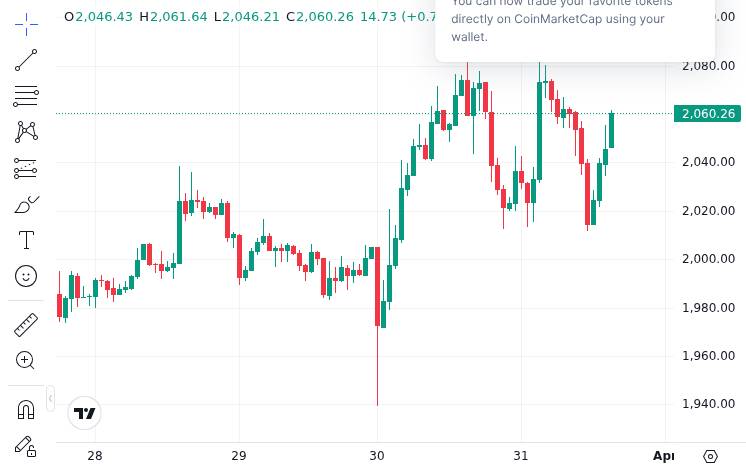Select the text annotation tool
Viewport: 746px width, 470px height.
point(26,240)
